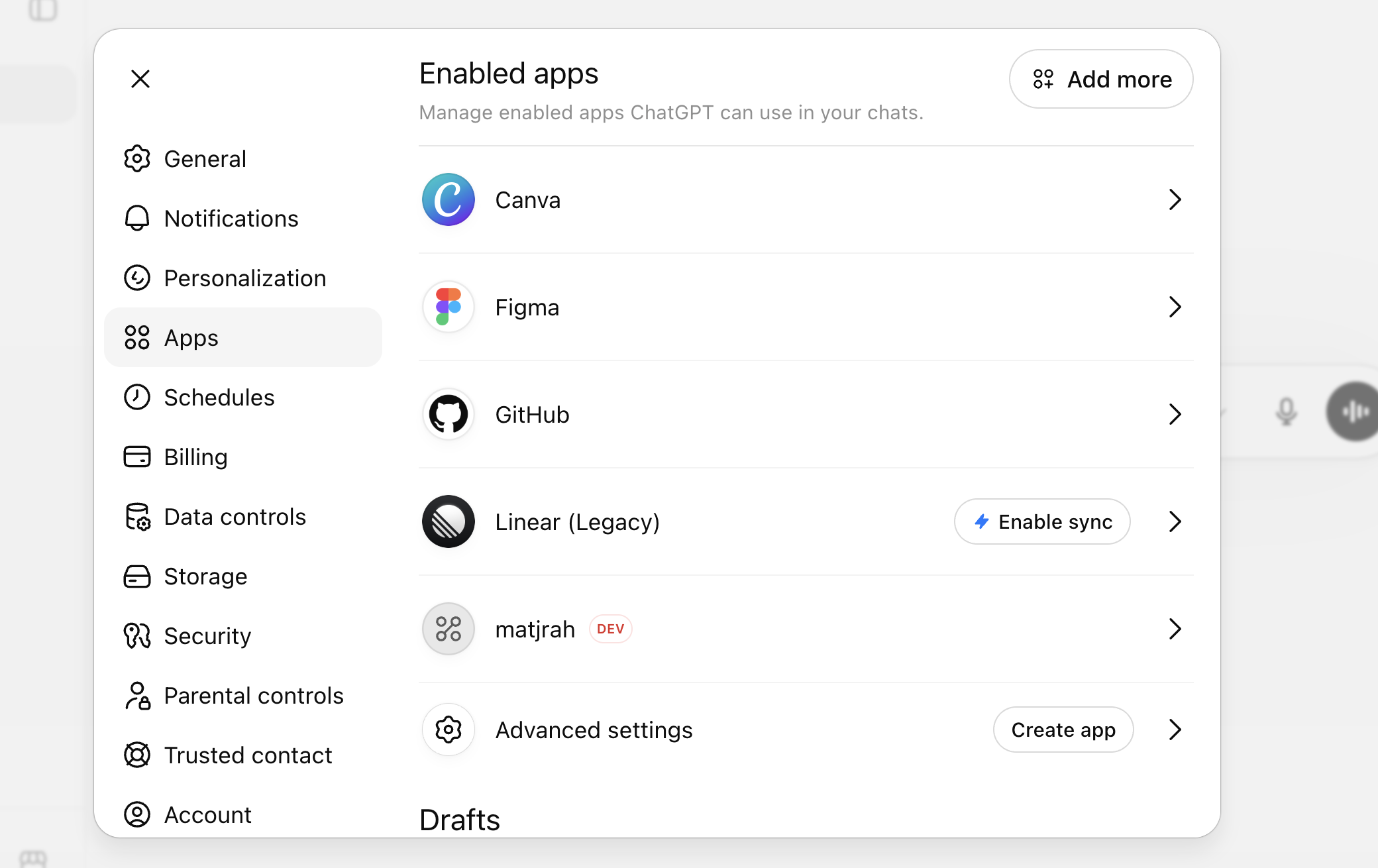Click the Canva app logo
This screenshot has height=868, width=1378.
coord(449,199)
